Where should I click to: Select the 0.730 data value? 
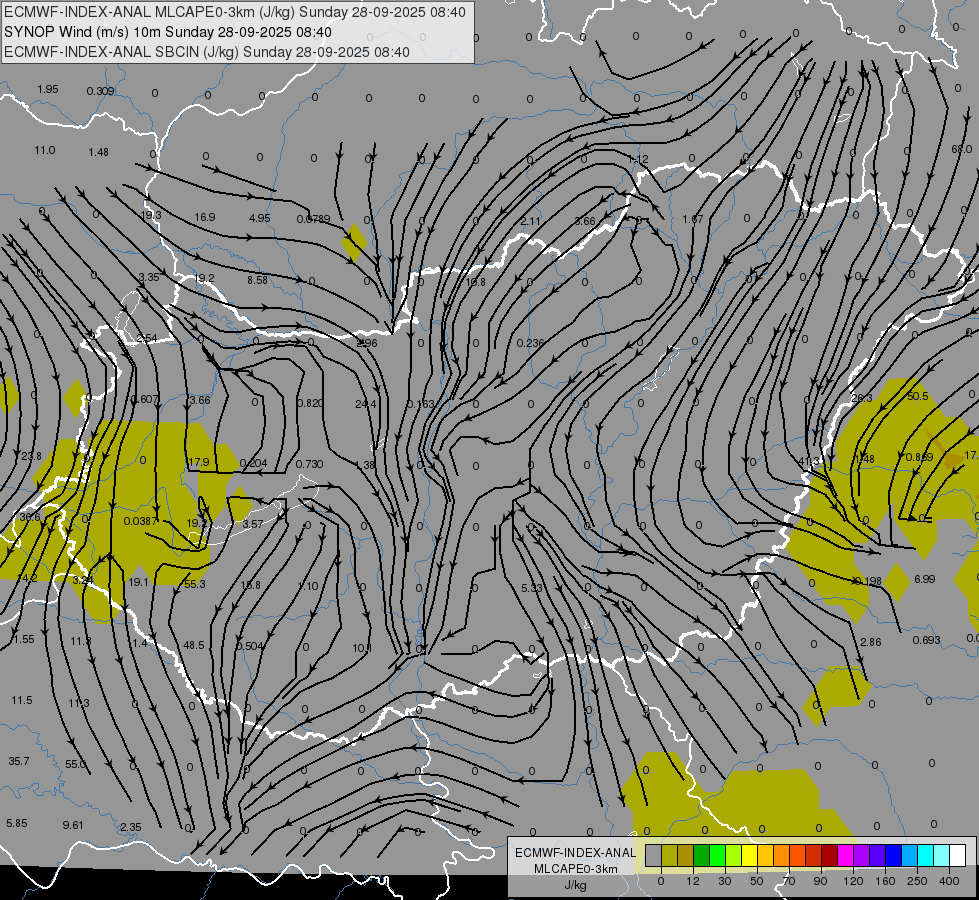(310, 464)
